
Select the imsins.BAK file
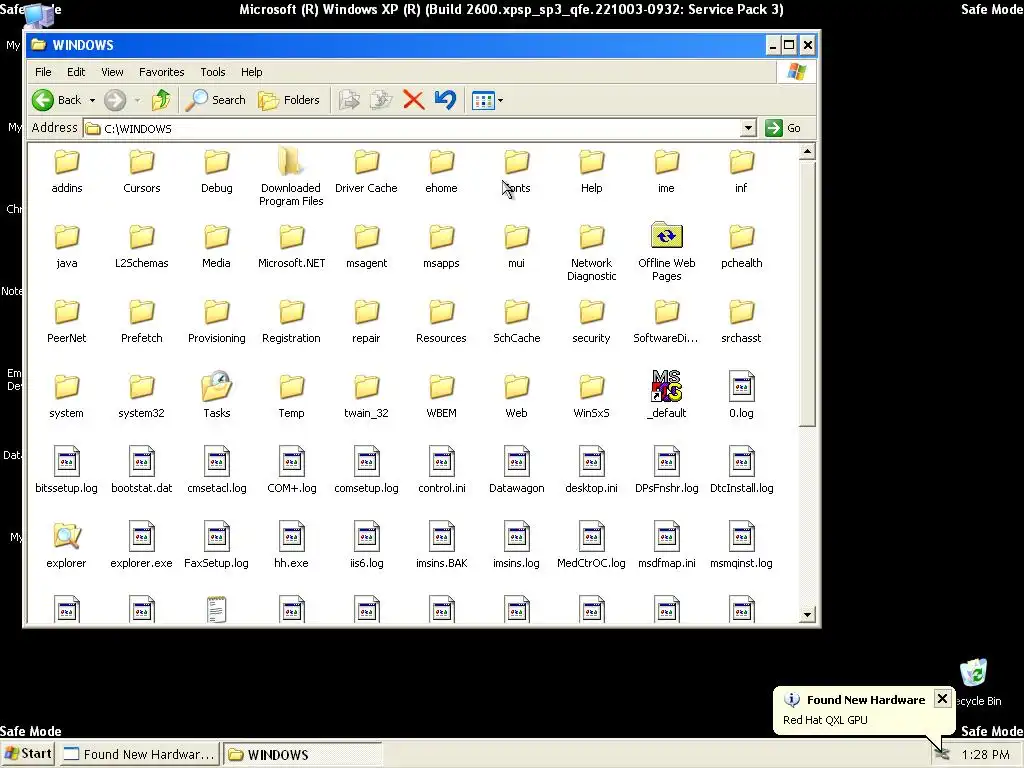(x=441, y=545)
